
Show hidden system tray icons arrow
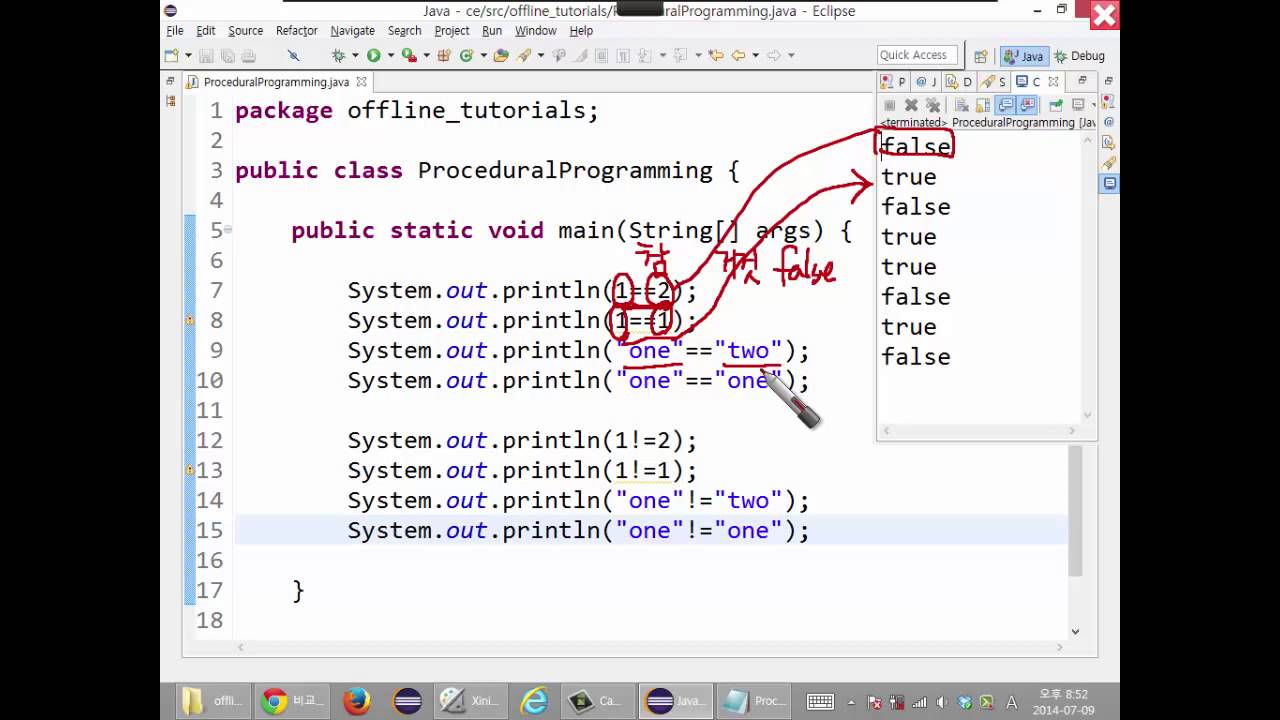pyautogui.click(x=852, y=702)
